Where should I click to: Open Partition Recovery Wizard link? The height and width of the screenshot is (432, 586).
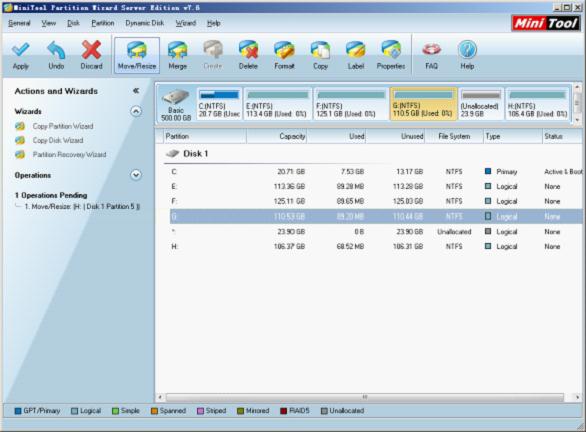[x=70, y=155]
